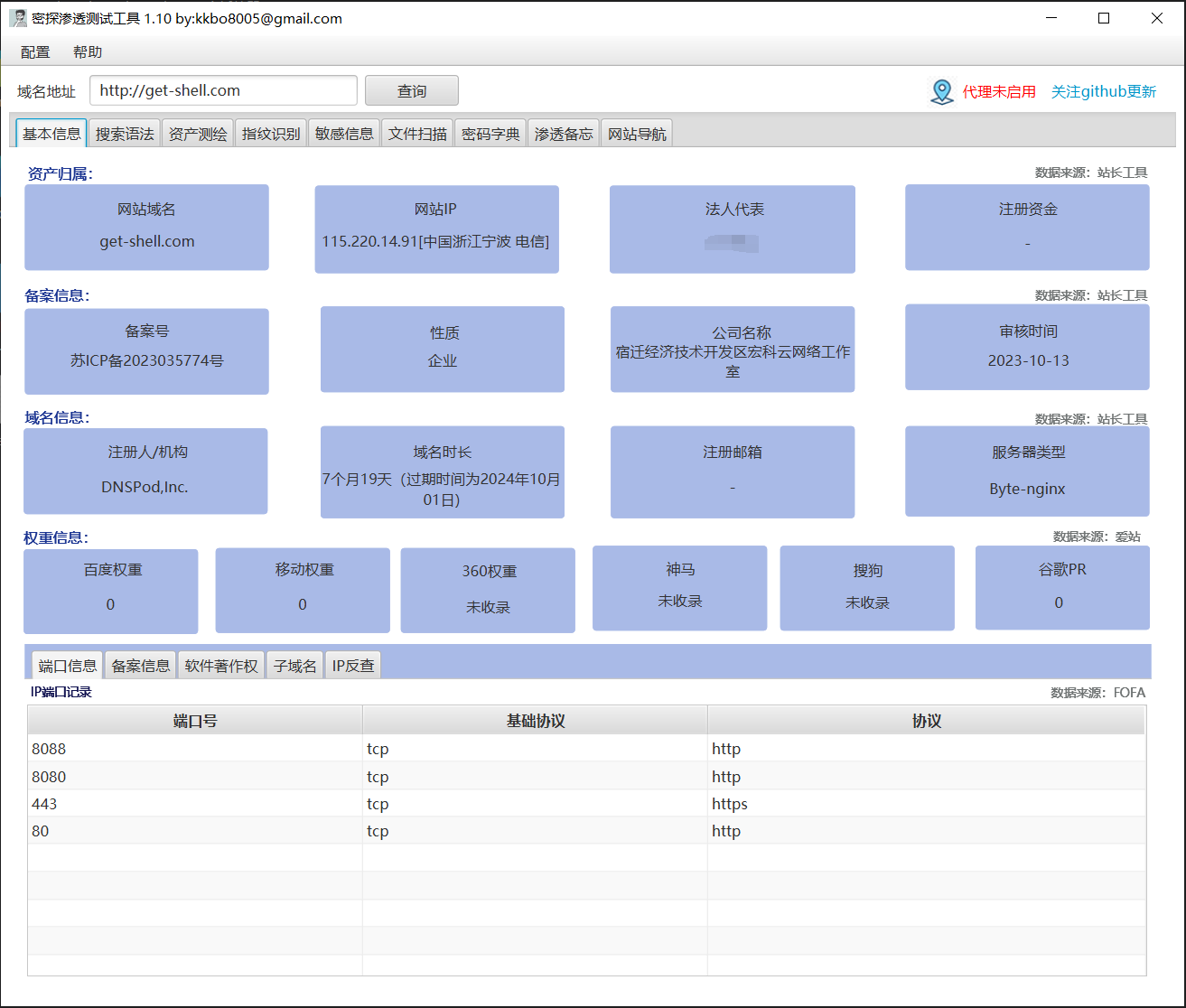Open the 网站导航 tab

pyautogui.click(x=637, y=134)
